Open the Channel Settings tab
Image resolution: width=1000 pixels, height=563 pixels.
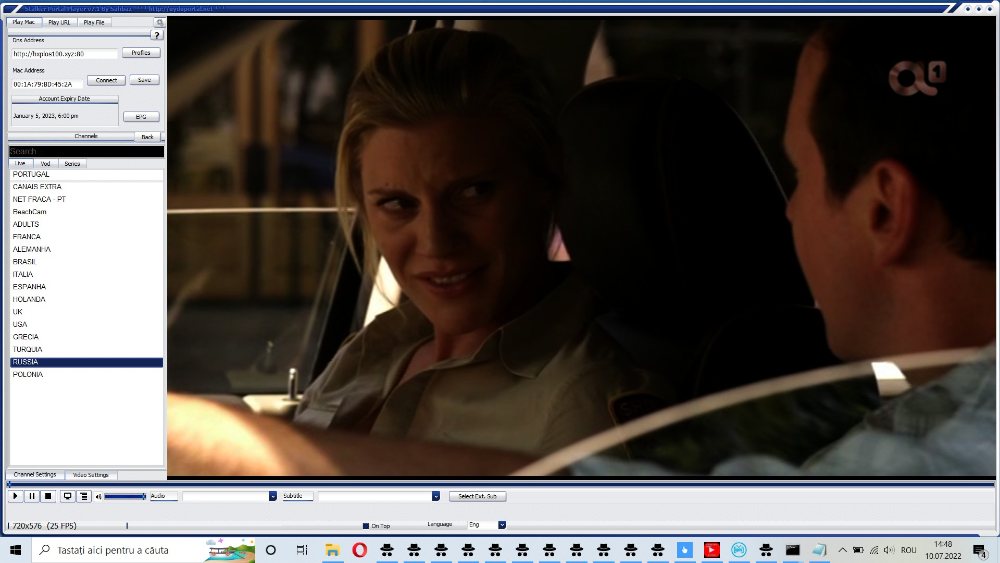(x=35, y=475)
